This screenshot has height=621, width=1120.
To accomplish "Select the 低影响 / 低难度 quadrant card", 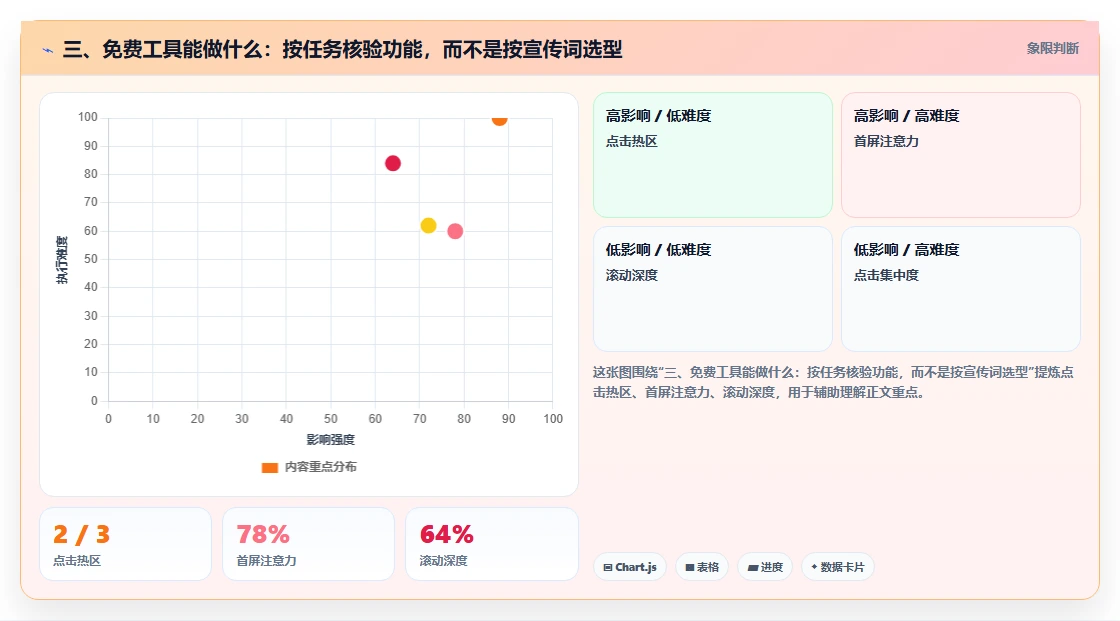I will [x=713, y=289].
